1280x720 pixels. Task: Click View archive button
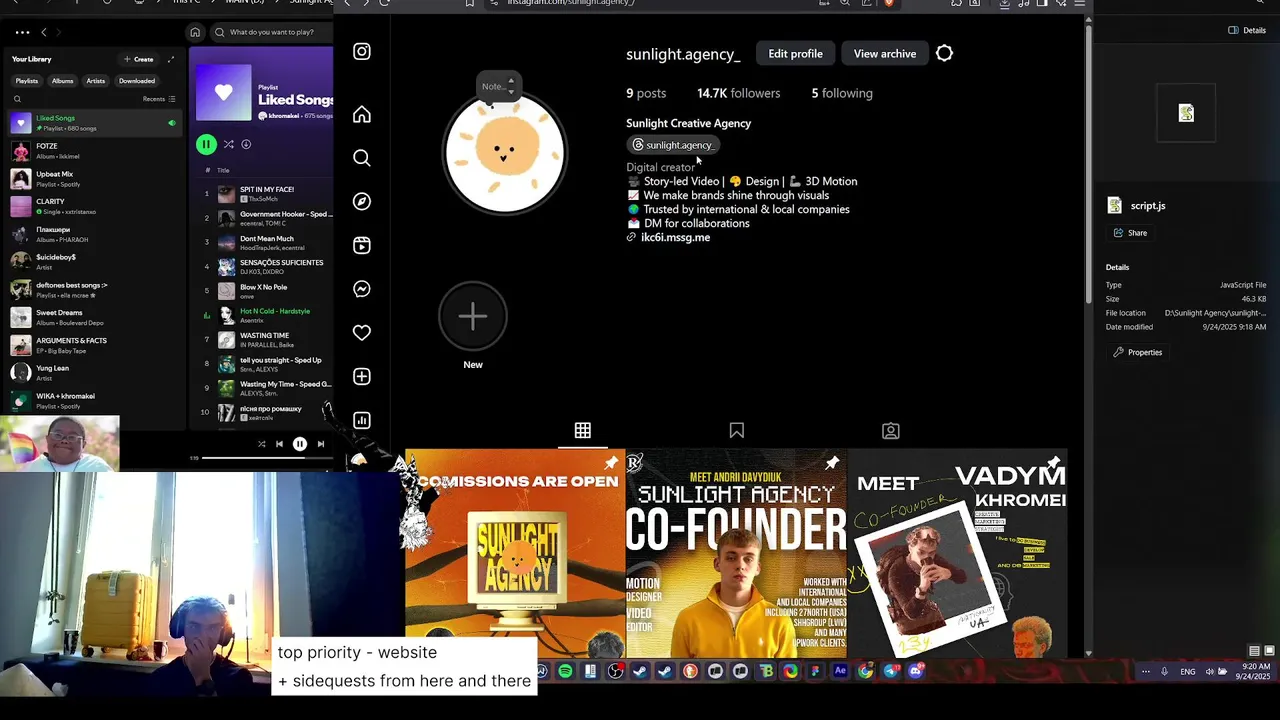pos(885,53)
